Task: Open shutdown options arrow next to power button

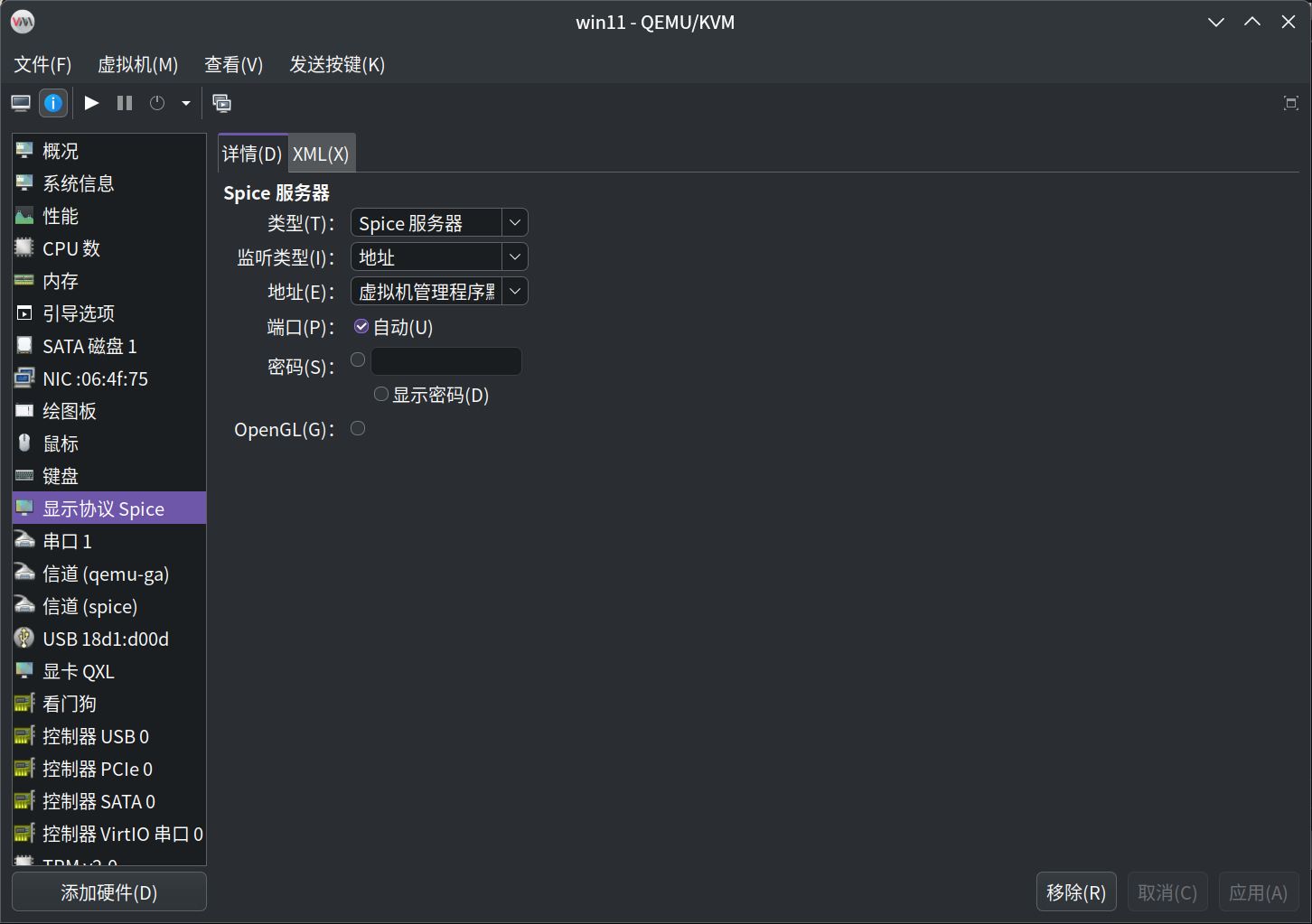Action: [x=186, y=102]
